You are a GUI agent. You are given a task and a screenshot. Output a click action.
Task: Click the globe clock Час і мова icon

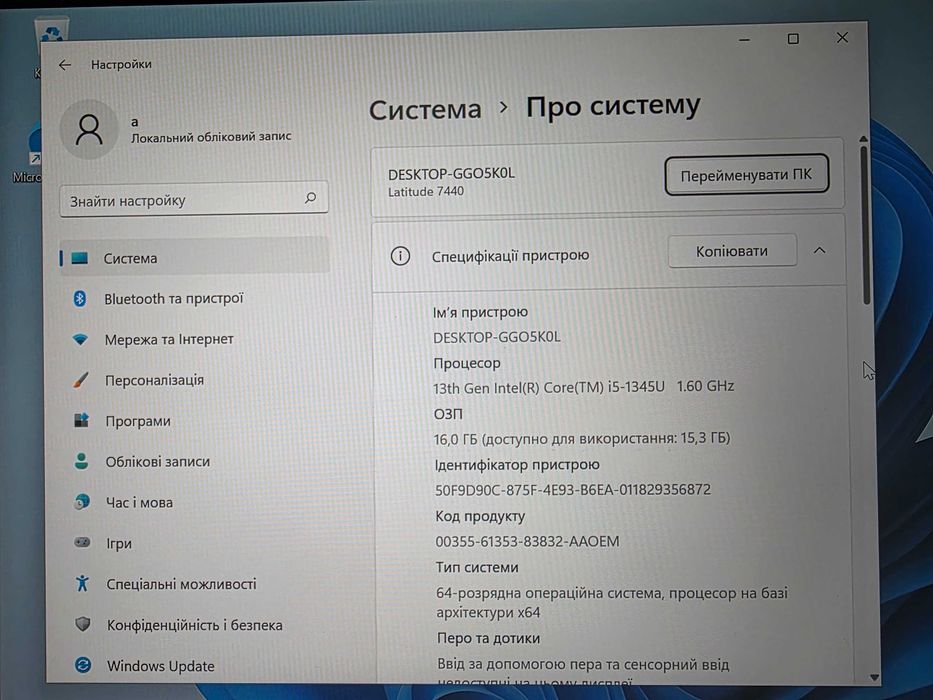click(x=82, y=502)
